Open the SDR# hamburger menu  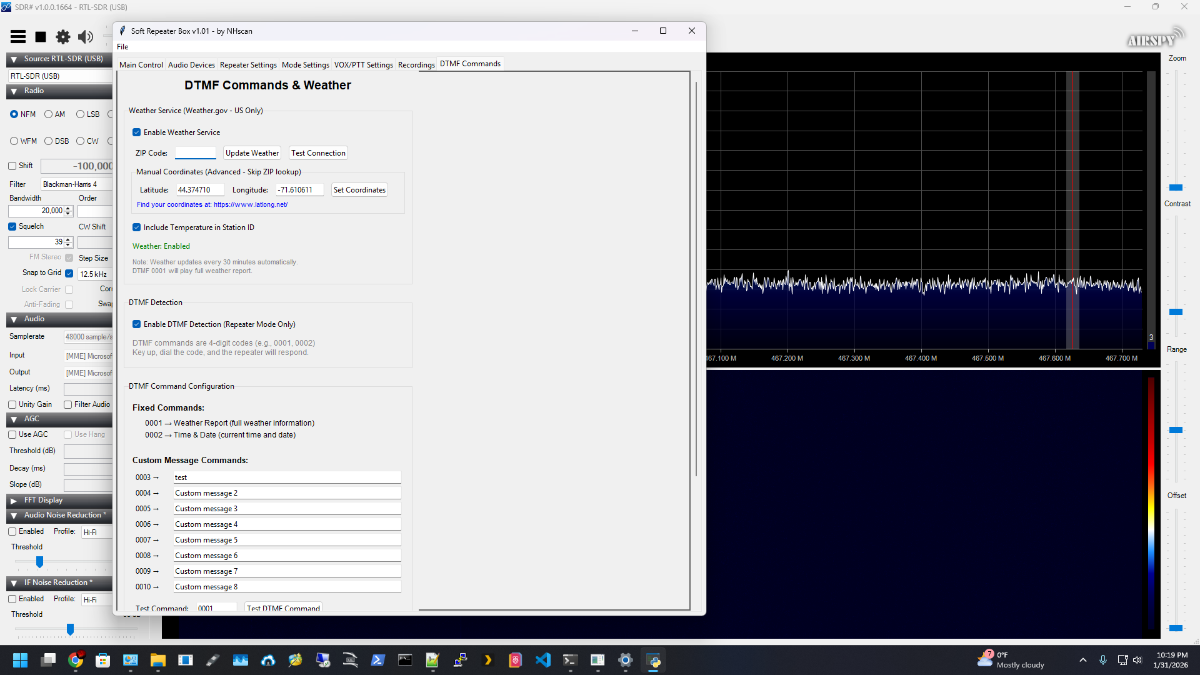(18, 37)
